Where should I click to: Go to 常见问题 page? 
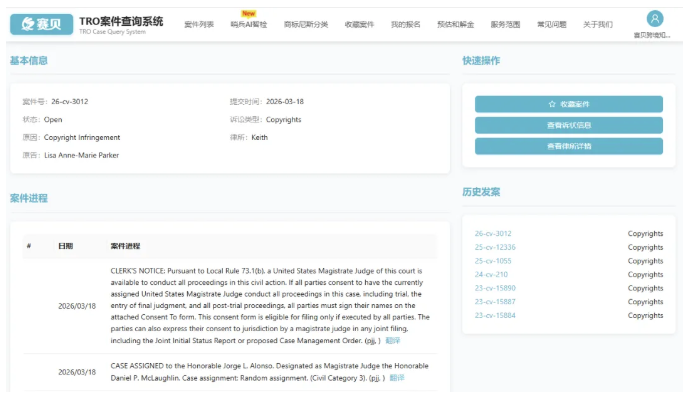551,24
